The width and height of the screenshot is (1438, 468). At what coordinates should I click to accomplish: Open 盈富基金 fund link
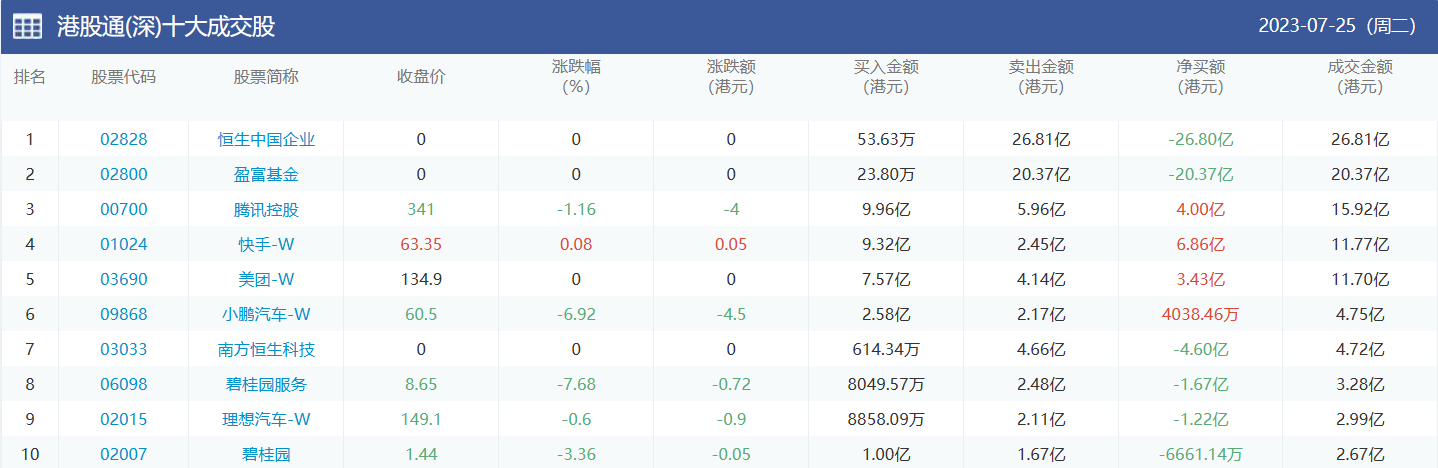(x=266, y=174)
